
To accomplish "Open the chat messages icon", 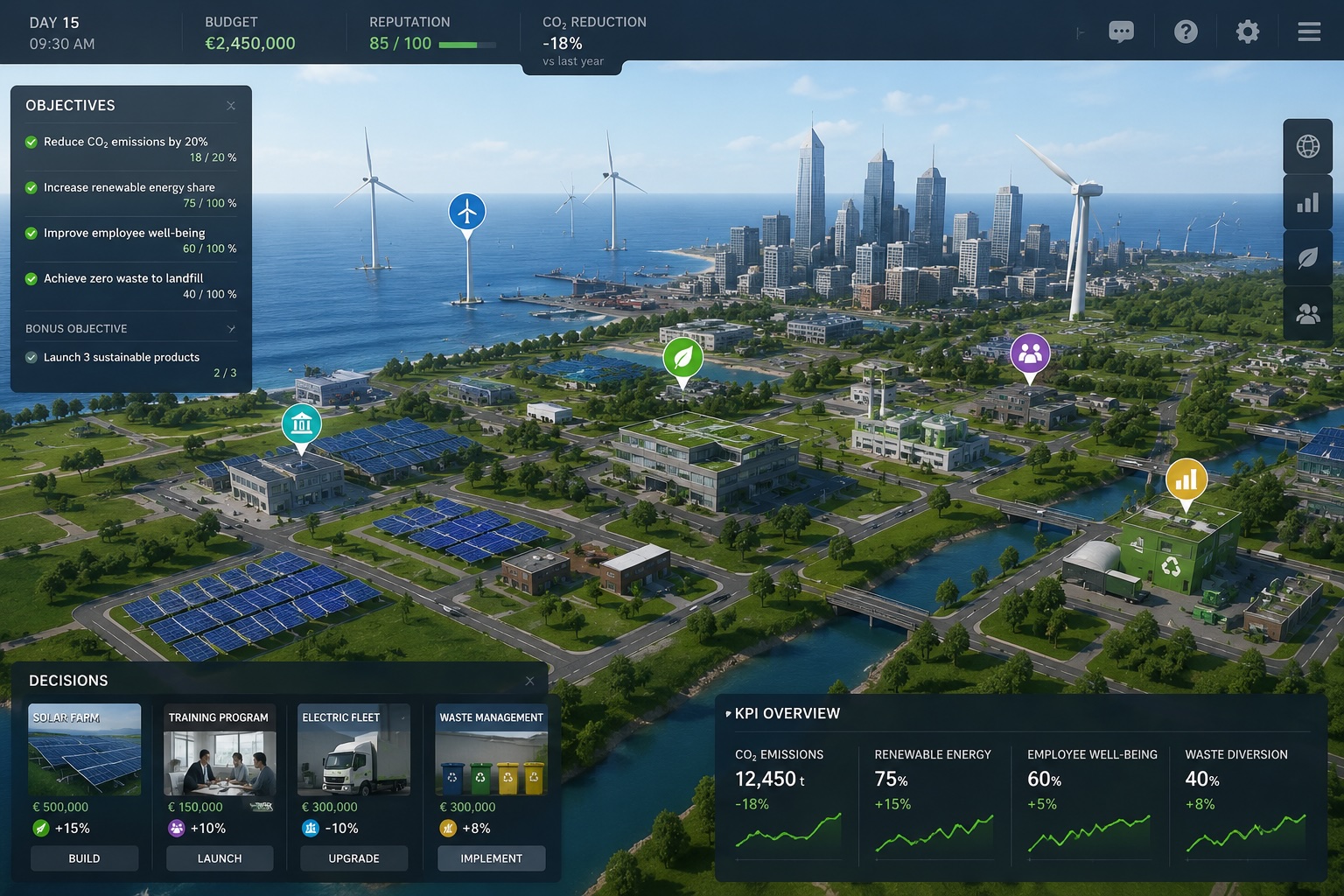I will (x=1121, y=32).
